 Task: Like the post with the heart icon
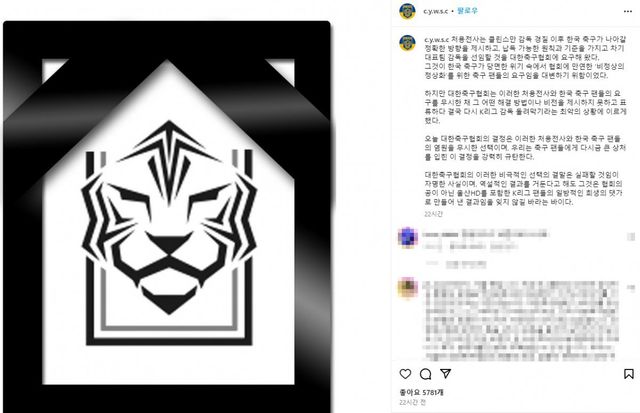click(x=405, y=374)
